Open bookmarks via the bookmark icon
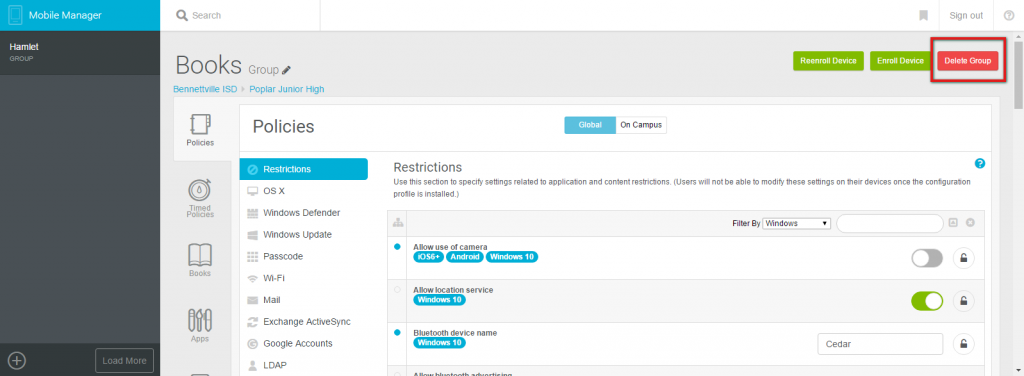This screenshot has height=376, width=1024. click(923, 15)
